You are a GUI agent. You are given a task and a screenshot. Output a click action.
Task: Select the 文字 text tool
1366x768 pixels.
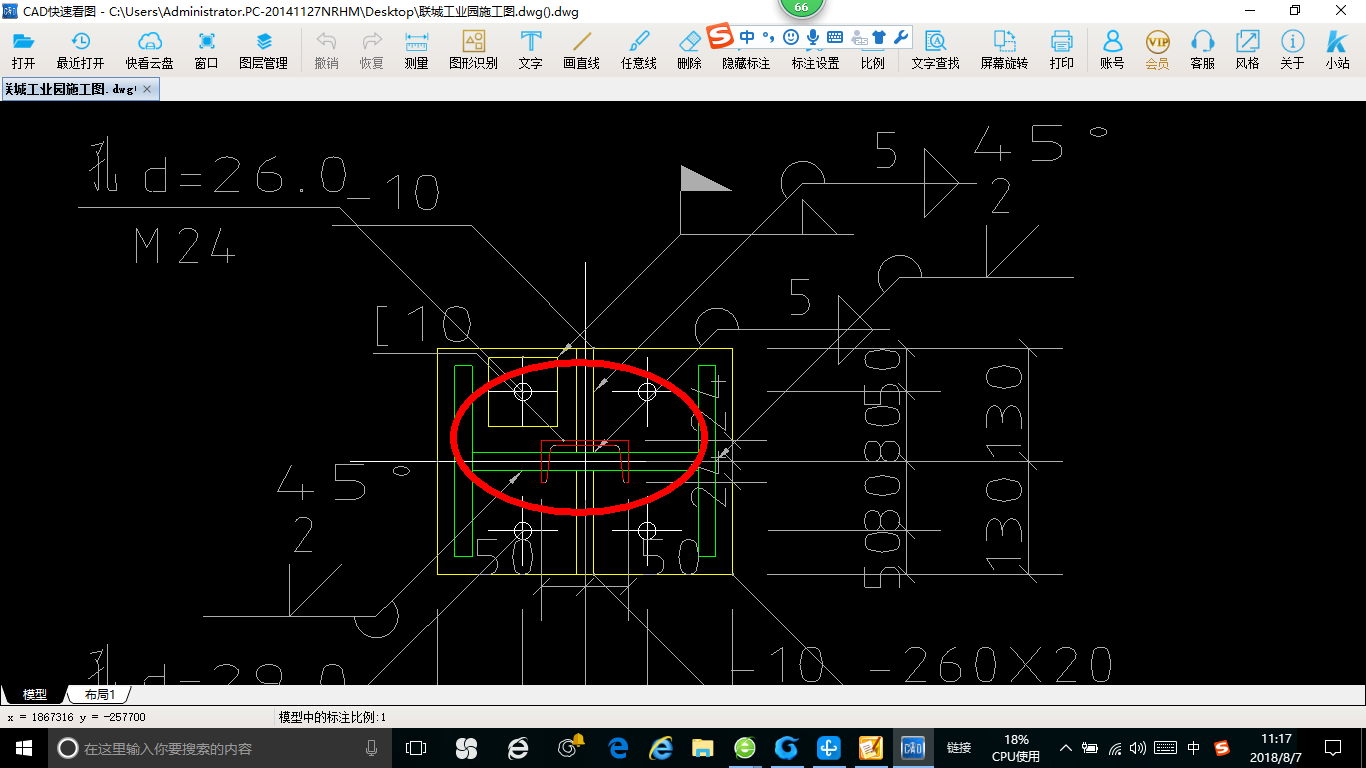click(530, 49)
